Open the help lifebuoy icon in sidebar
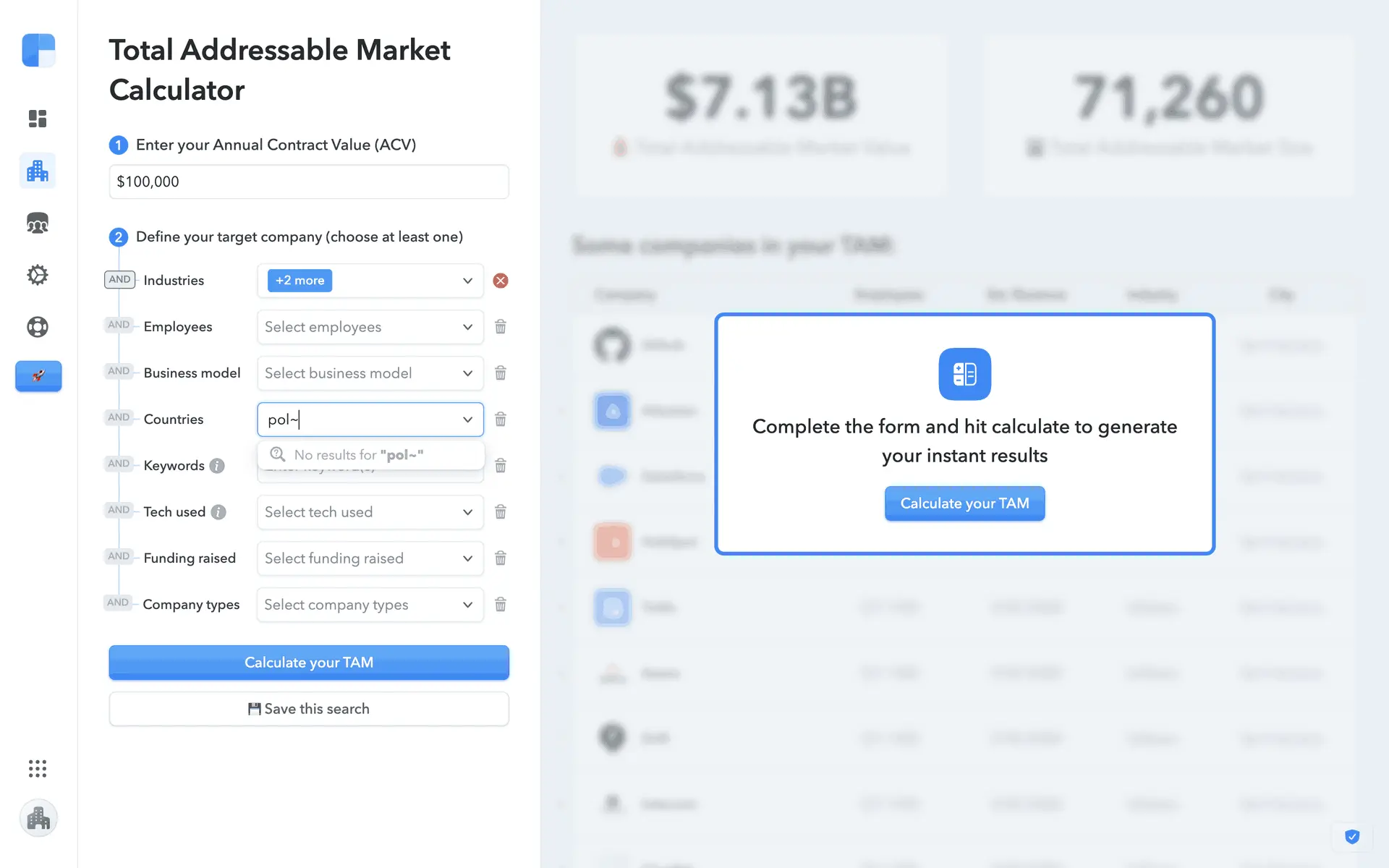Viewport: 1389px width, 868px height. [38, 327]
